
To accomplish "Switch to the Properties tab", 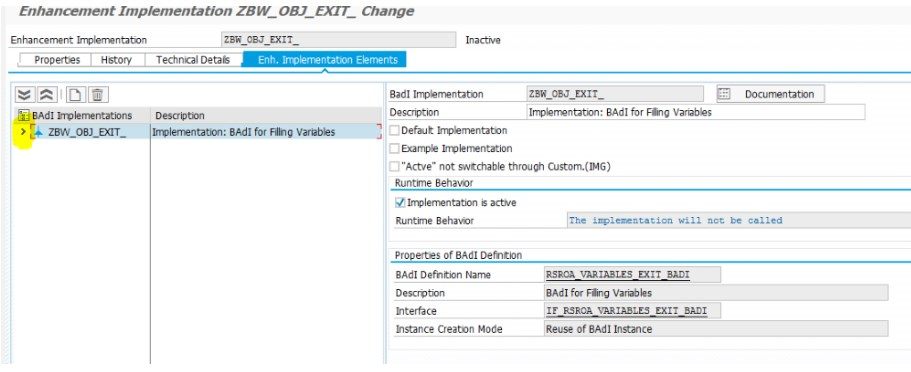I will 56,60.
